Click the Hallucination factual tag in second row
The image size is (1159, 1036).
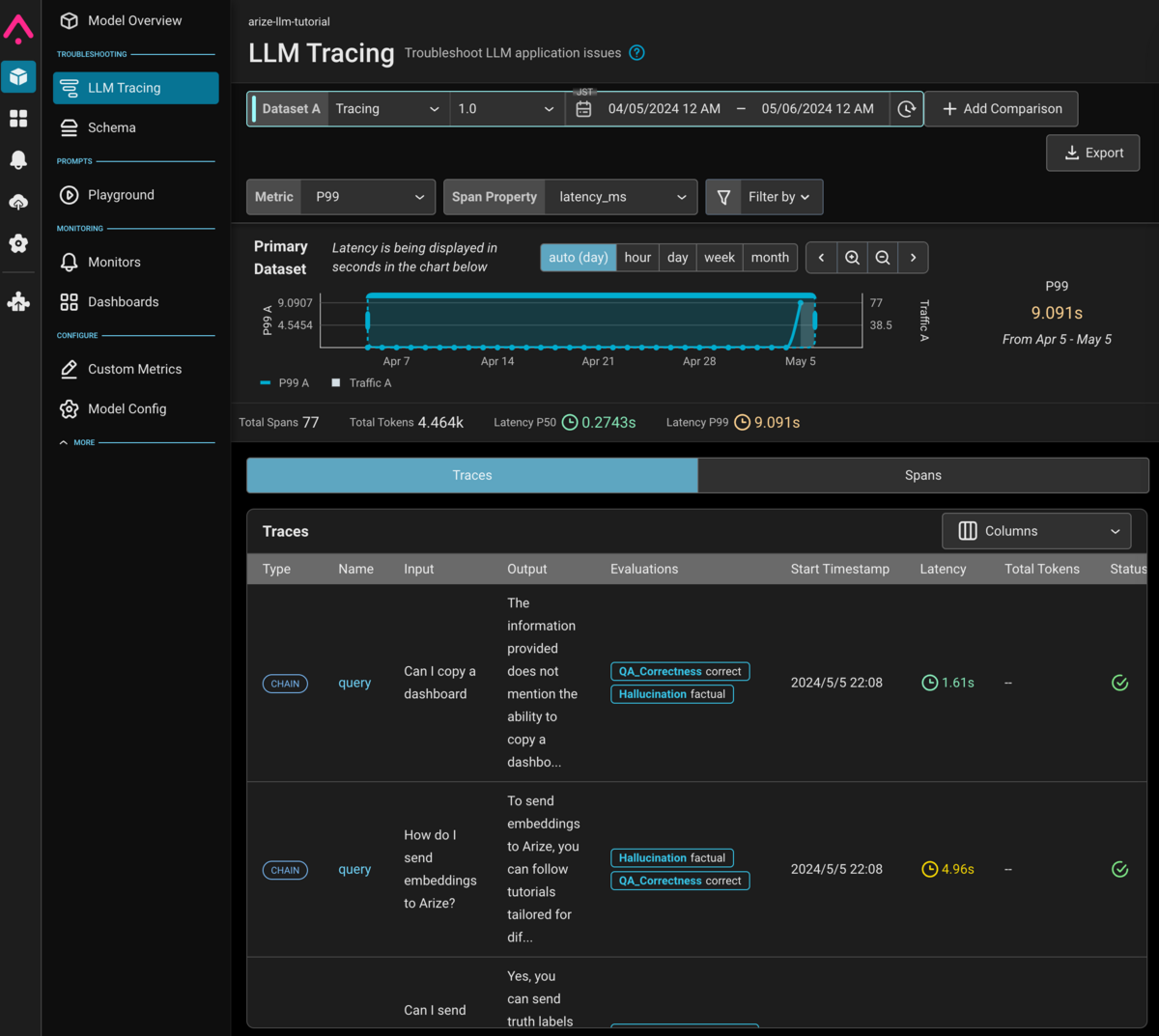coord(672,857)
